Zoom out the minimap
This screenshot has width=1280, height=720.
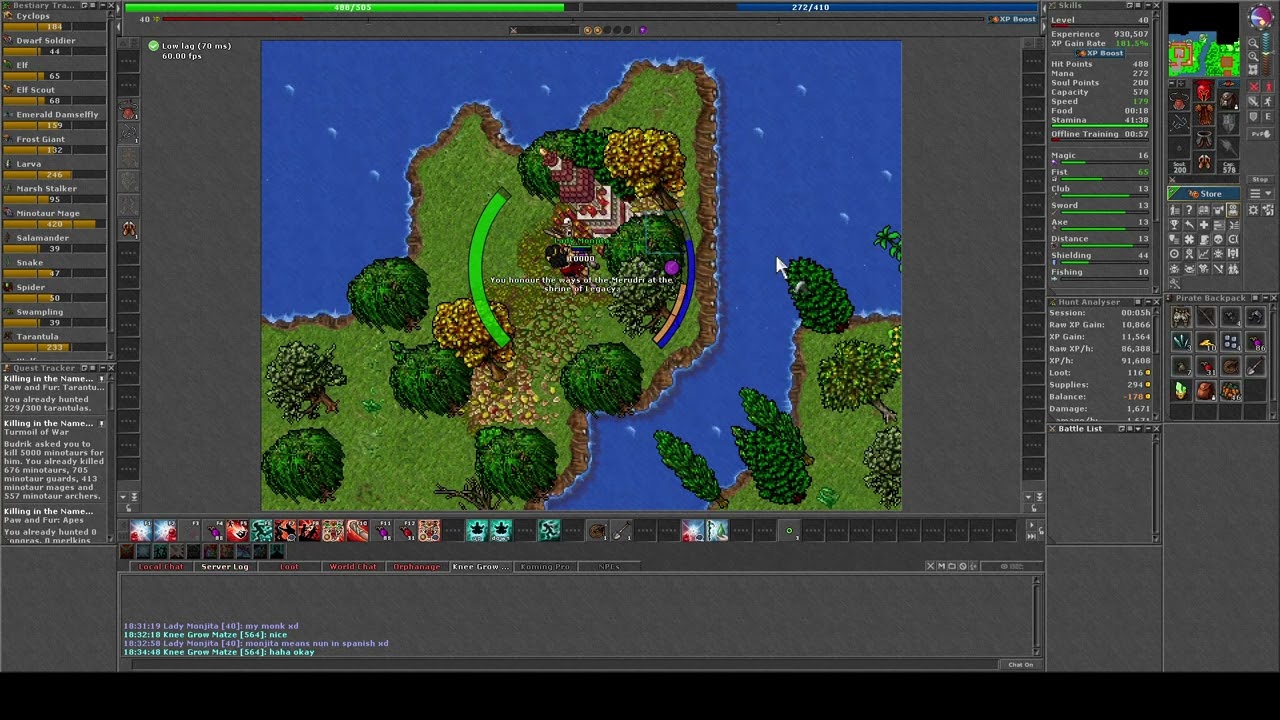tap(1253, 42)
